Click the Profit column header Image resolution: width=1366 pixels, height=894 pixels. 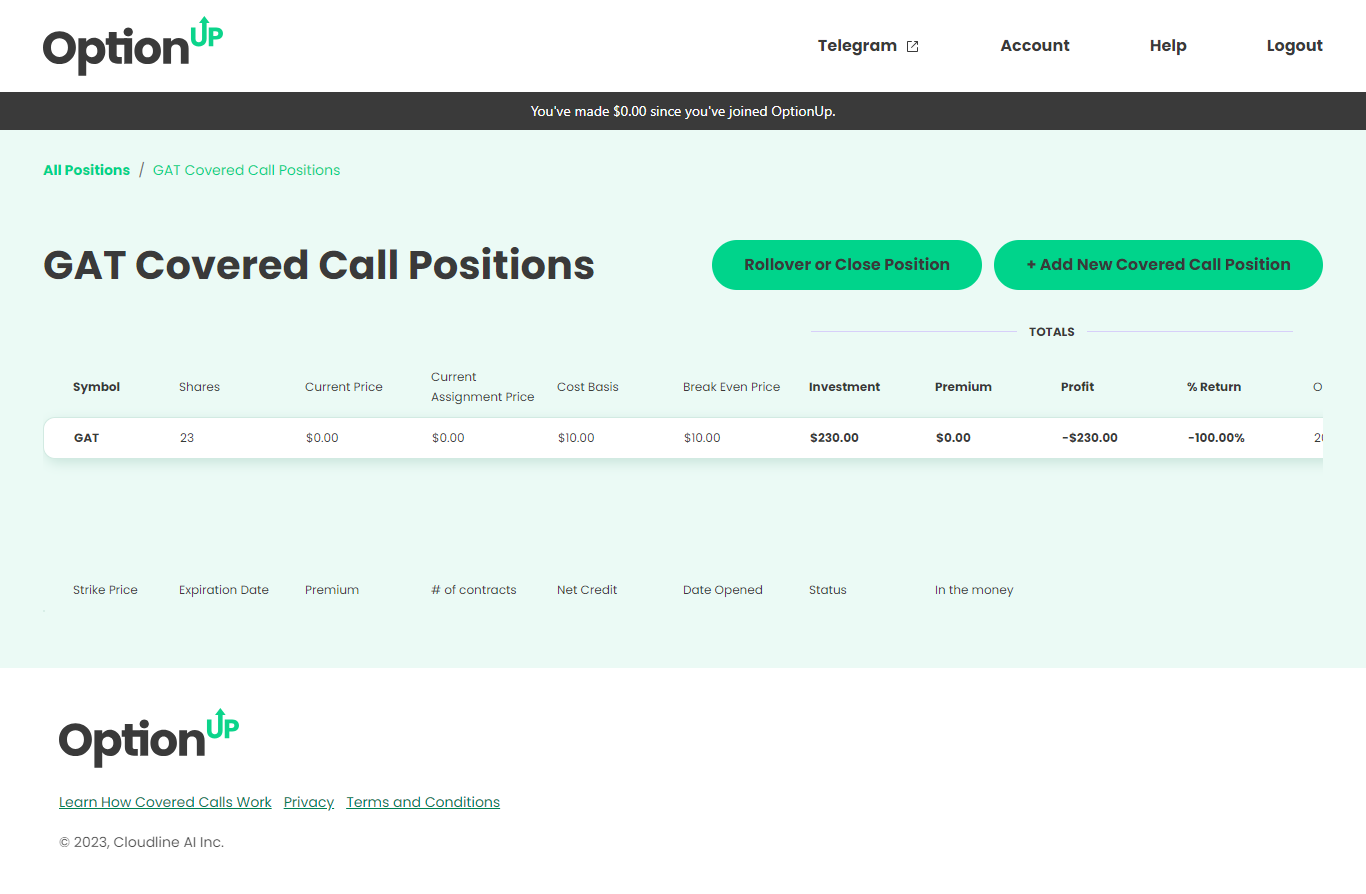(1078, 387)
